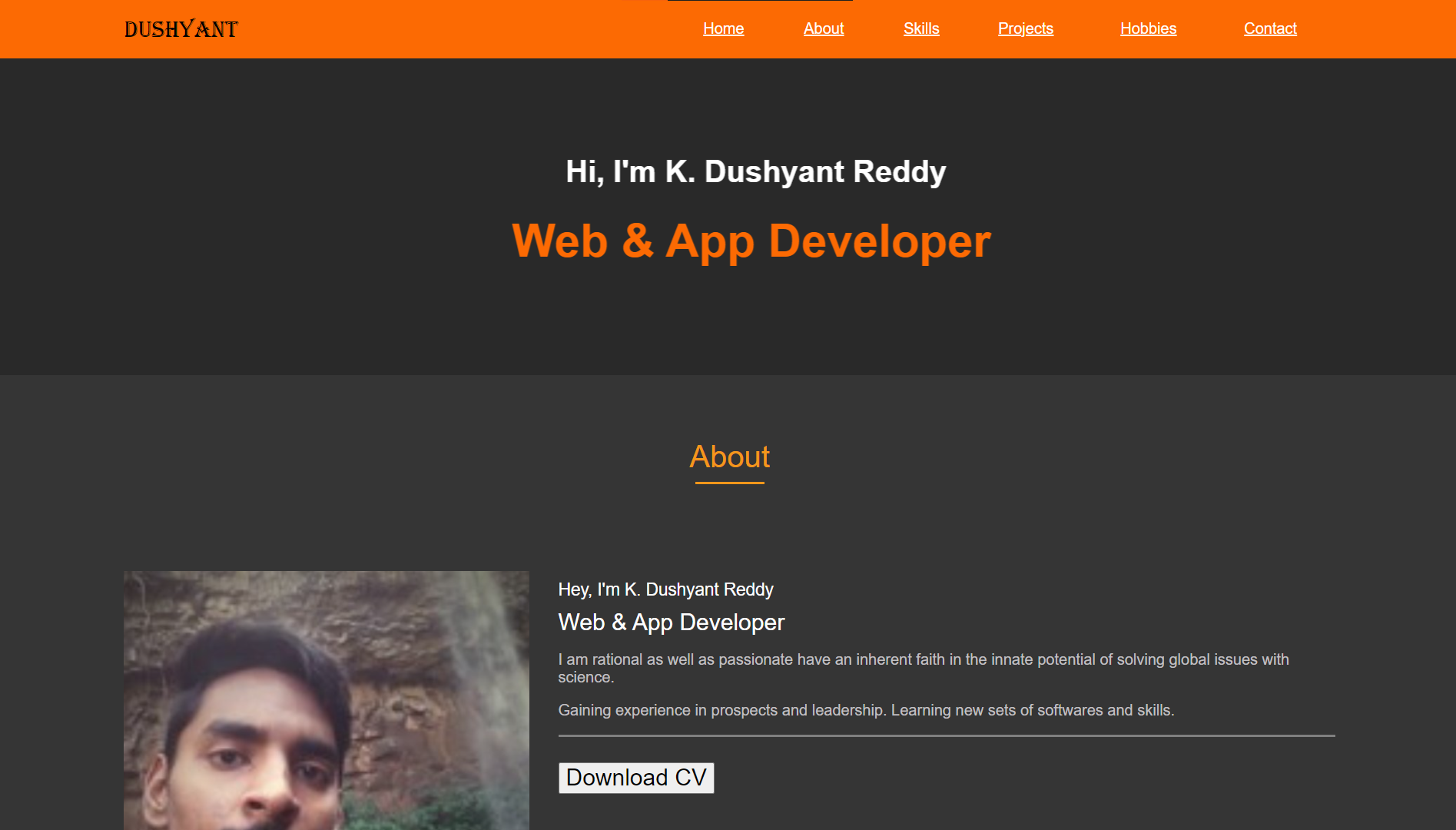Open the Contact nav link

[x=1270, y=28]
